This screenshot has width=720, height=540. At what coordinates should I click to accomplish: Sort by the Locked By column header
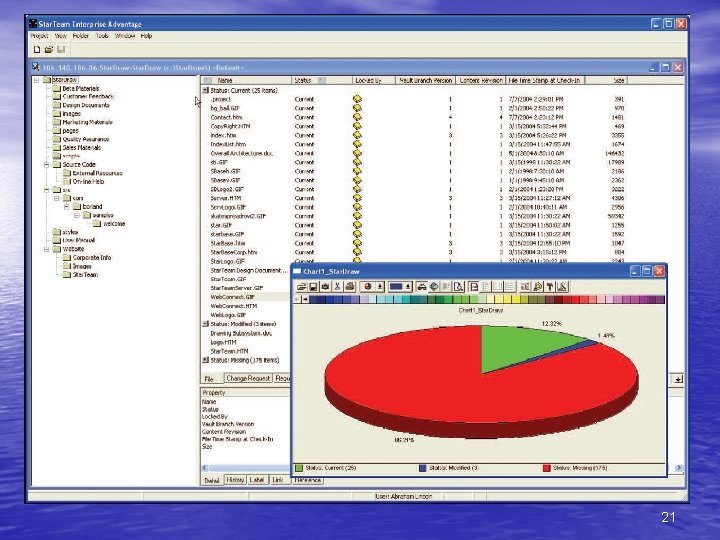[373, 80]
